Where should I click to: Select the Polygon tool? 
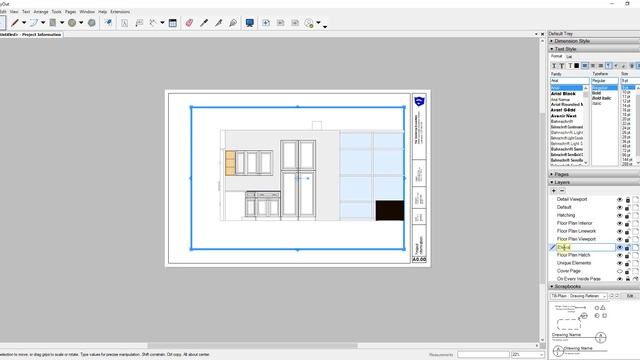tap(91, 23)
